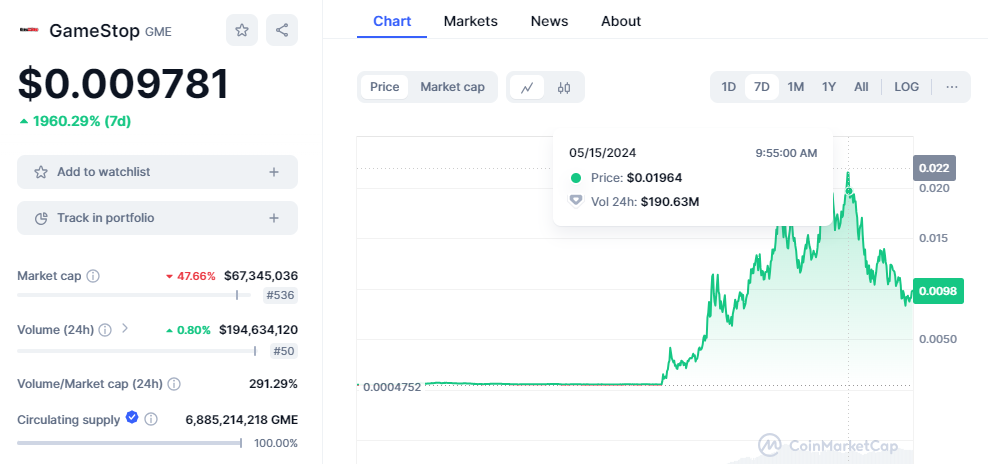Select the 7D time range
The height and width of the screenshot is (464, 988).
(762, 87)
